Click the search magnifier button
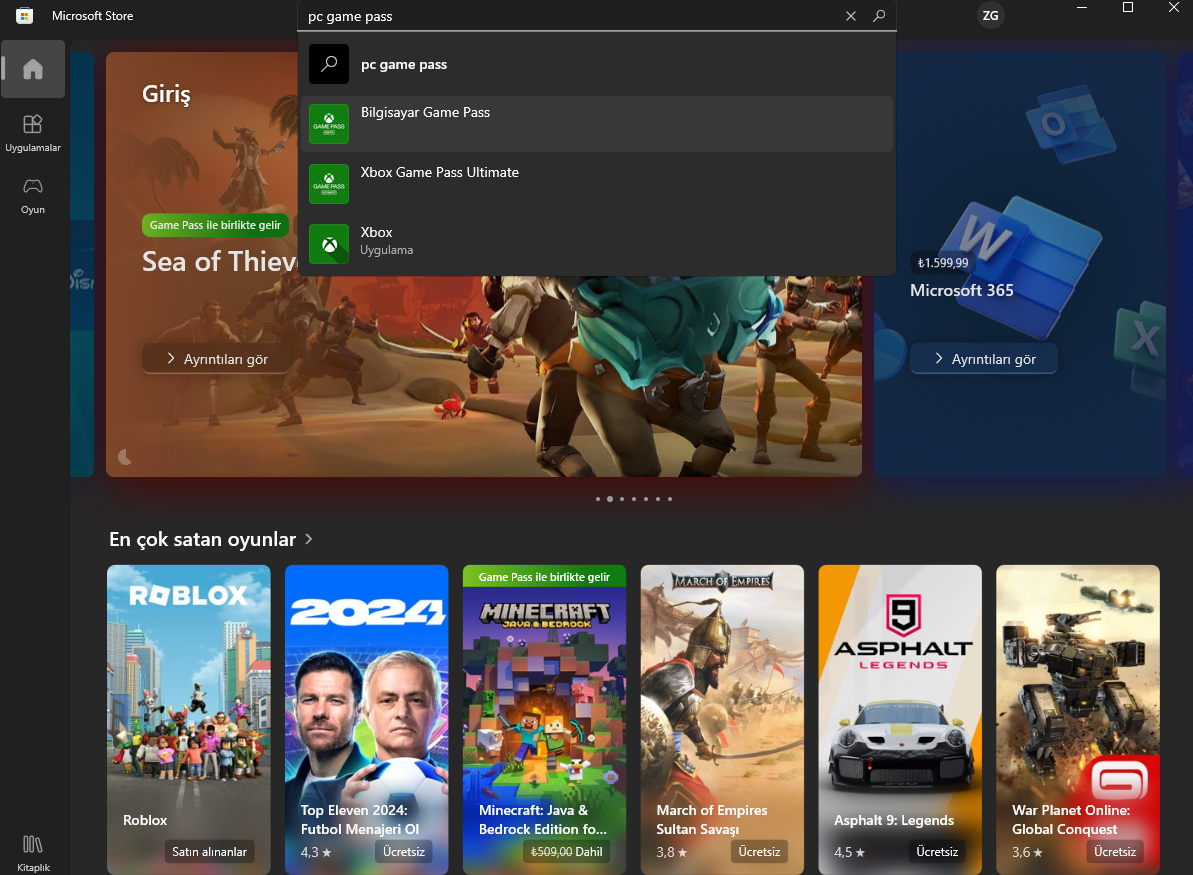Screen dimensions: 1193x875 click(x=879, y=16)
